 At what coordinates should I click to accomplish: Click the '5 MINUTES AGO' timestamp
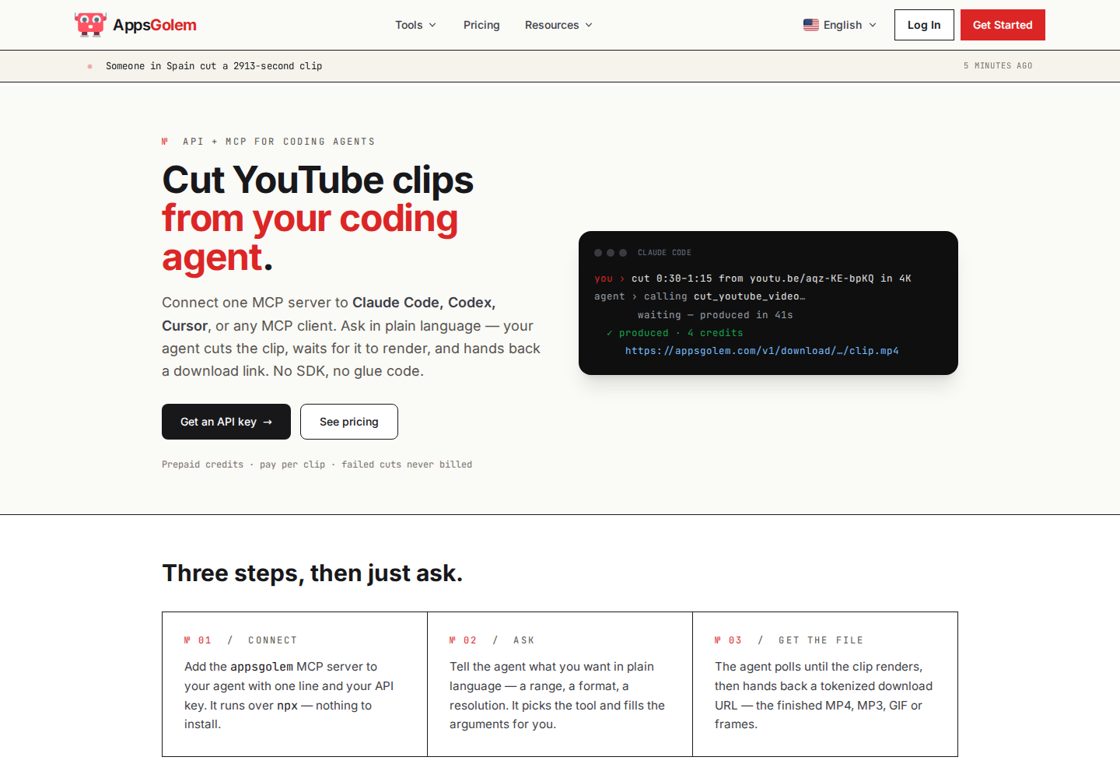click(997, 66)
